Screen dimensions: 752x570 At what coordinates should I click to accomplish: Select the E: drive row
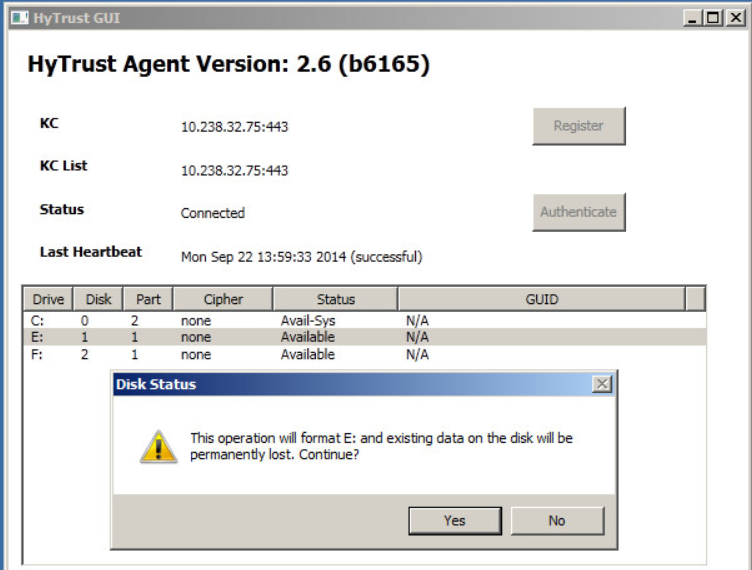tap(364, 337)
